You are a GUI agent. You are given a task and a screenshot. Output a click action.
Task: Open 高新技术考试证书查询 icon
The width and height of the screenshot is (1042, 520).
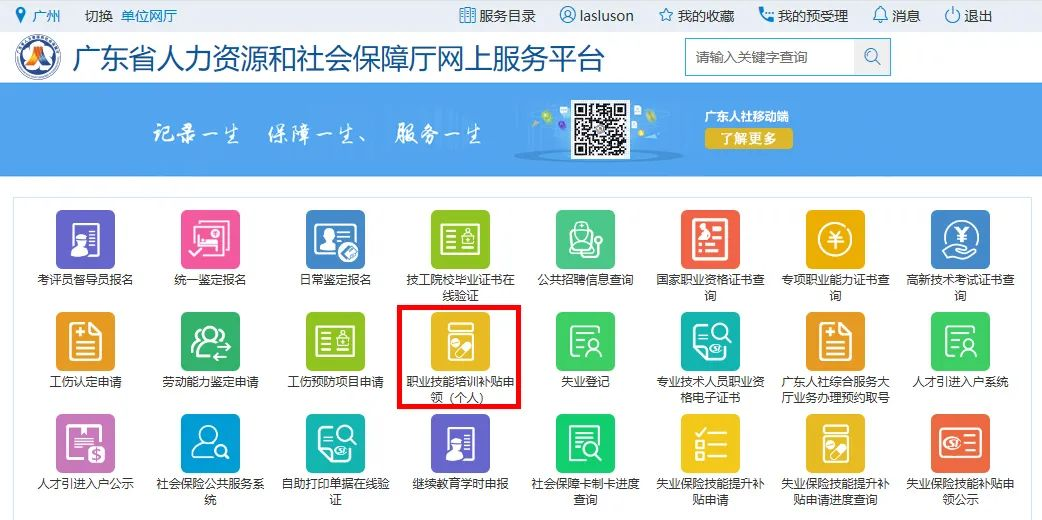tap(960, 239)
